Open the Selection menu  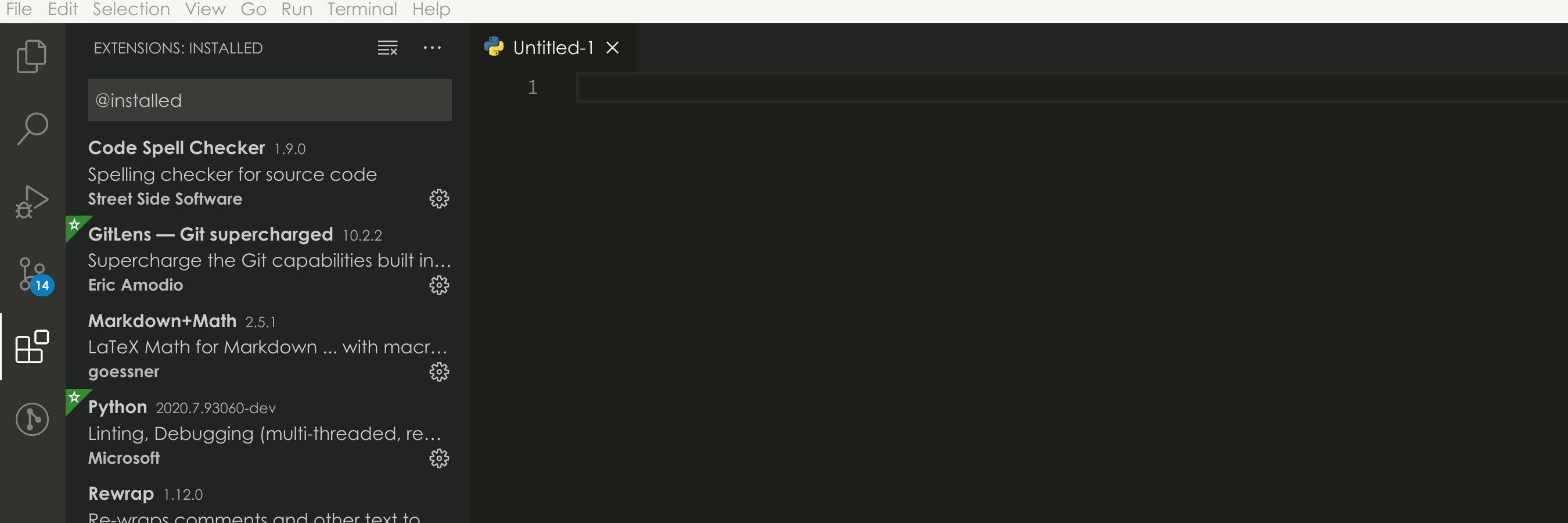131,9
